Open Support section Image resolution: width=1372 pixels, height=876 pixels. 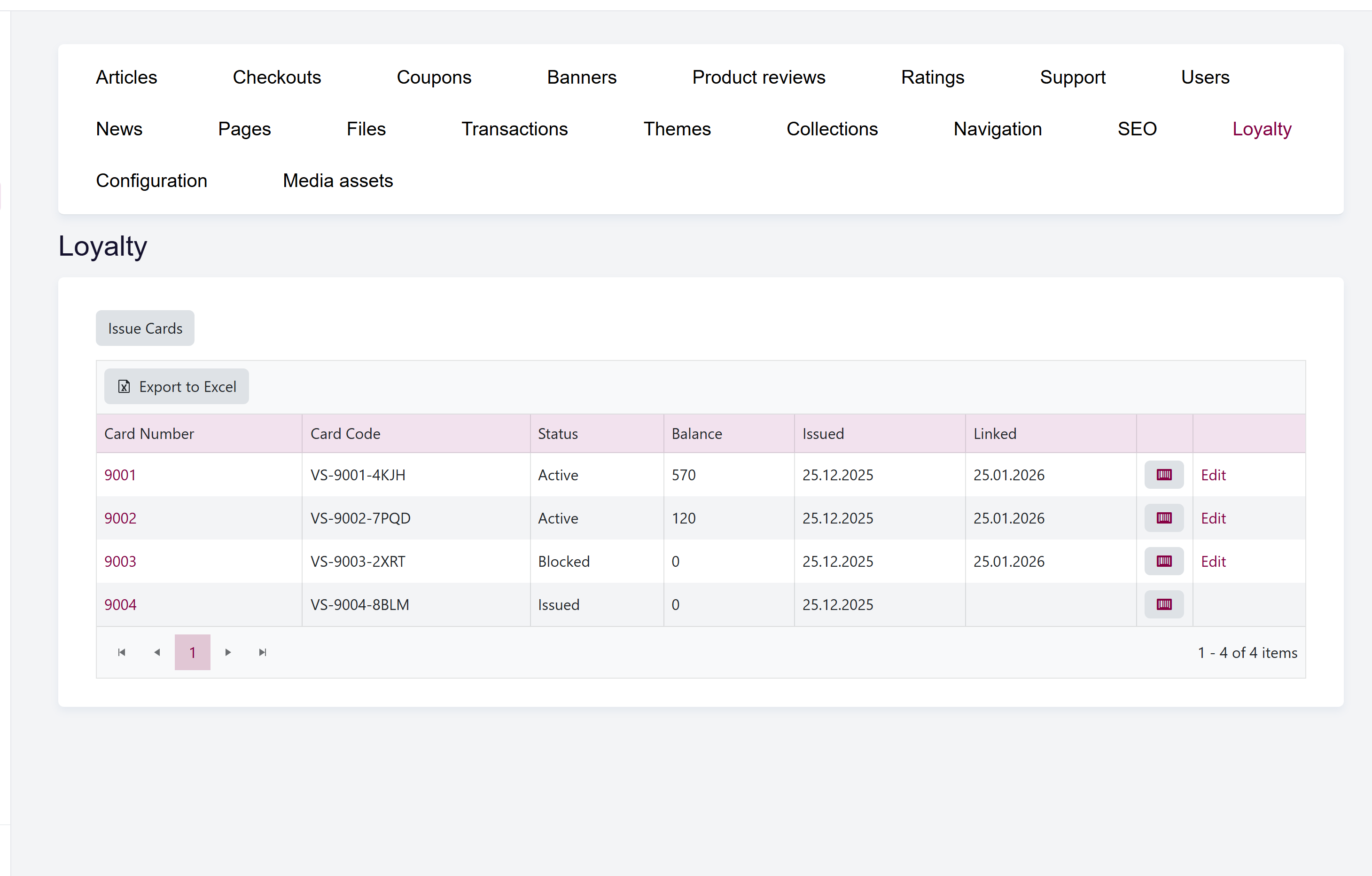point(1073,77)
